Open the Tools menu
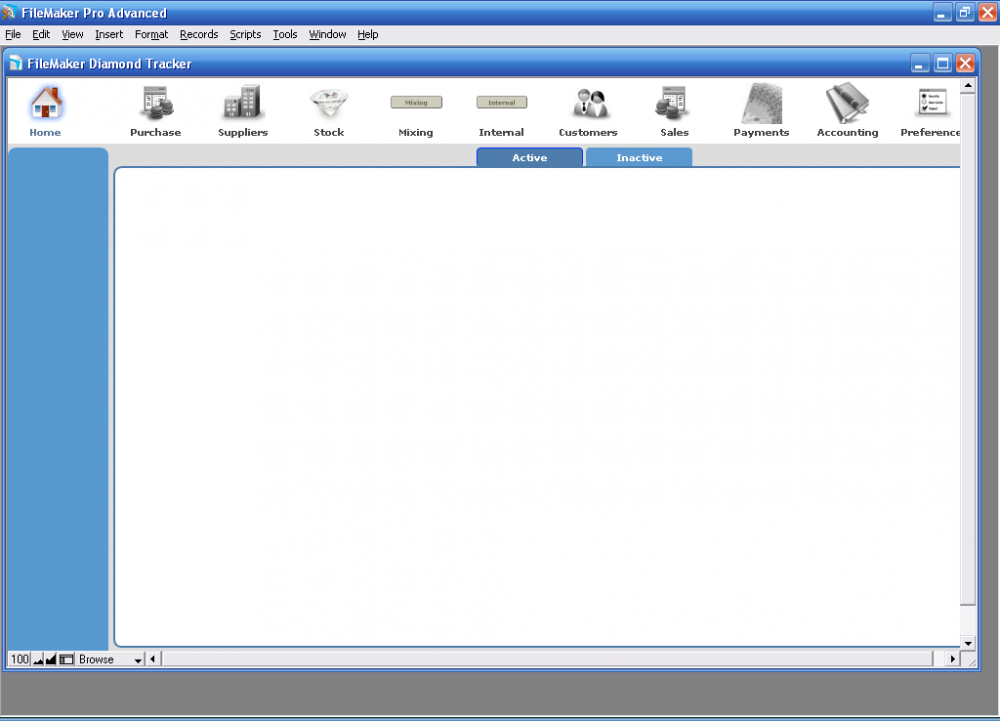The width and height of the screenshot is (1000, 721). (285, 34)
